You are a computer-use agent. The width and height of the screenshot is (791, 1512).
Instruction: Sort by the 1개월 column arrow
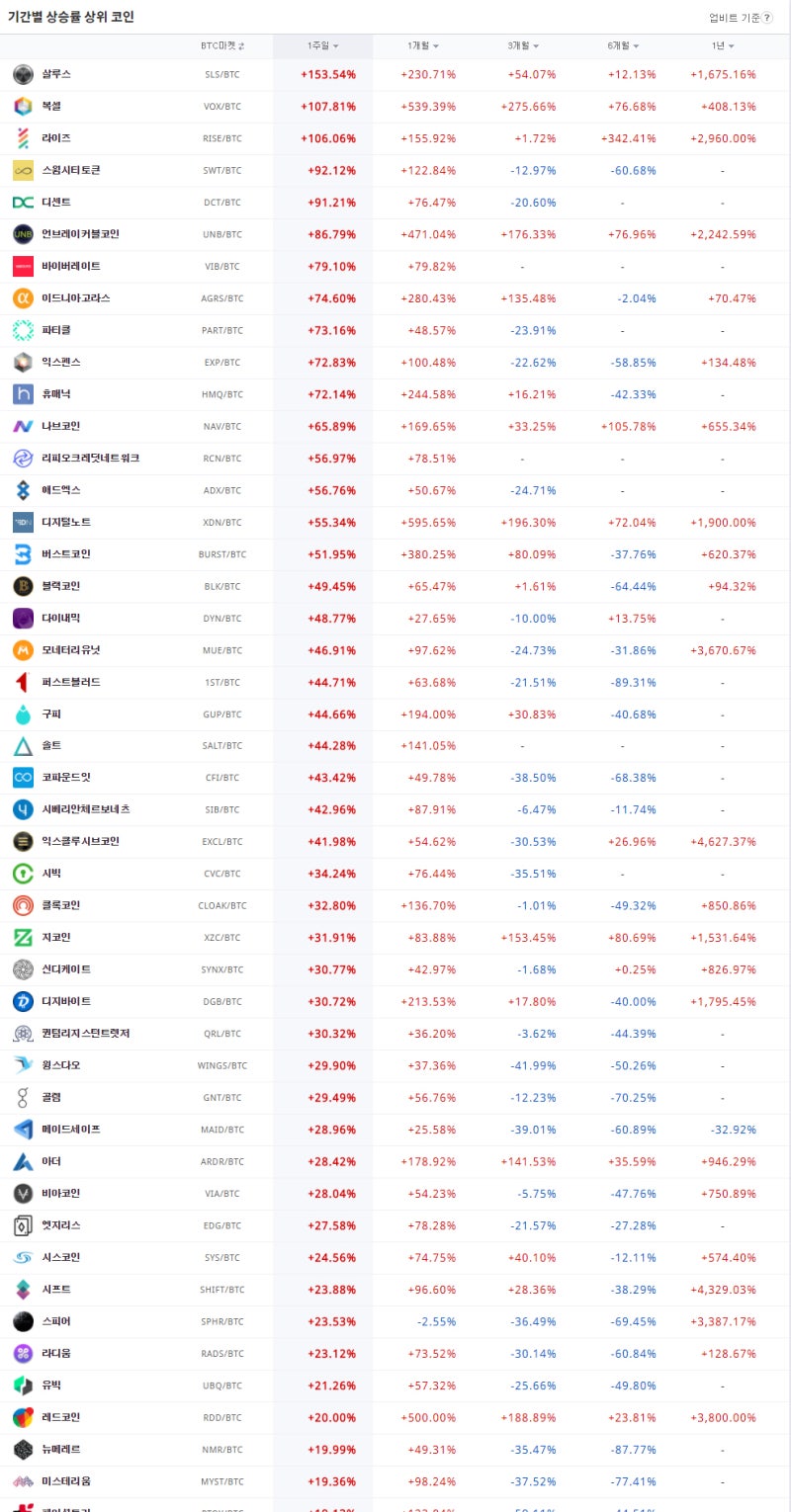click(436, 46)
